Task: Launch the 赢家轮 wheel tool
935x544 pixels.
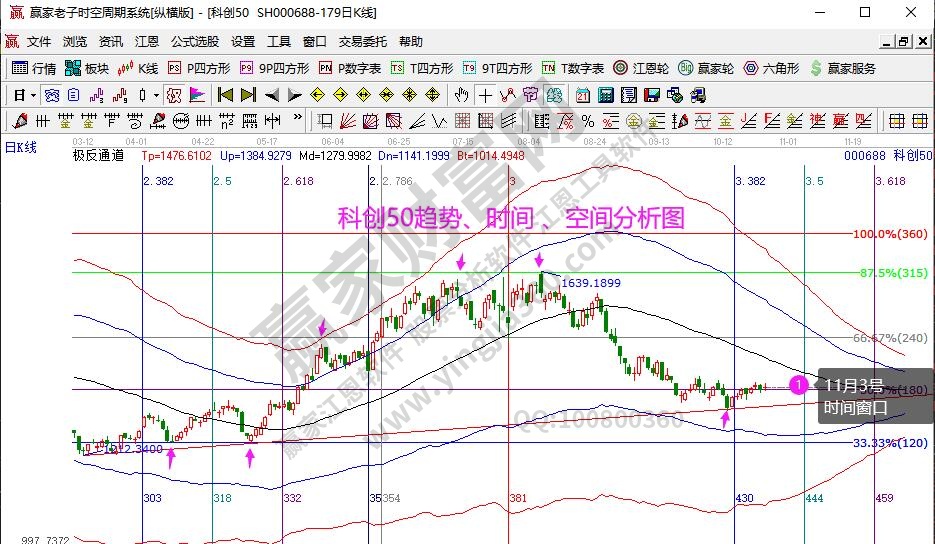Action: coord(707,69)
